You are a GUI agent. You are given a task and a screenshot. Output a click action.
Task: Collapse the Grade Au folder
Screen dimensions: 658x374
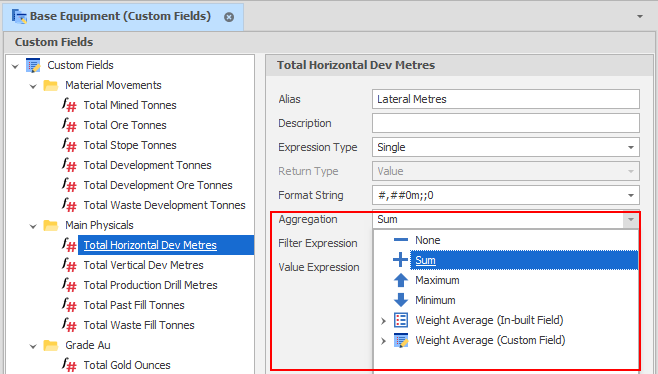pyautogui.click(x=33, y=346)
